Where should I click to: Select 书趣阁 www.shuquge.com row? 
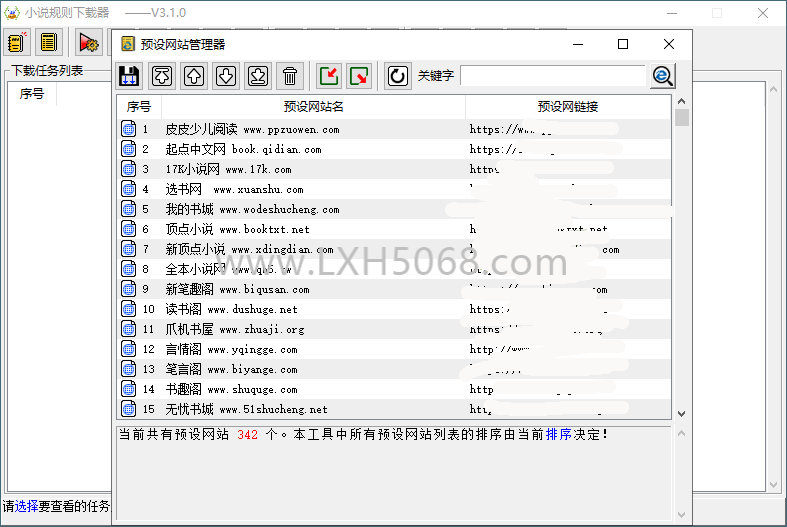pyautogui.click(x=394, y=389)
